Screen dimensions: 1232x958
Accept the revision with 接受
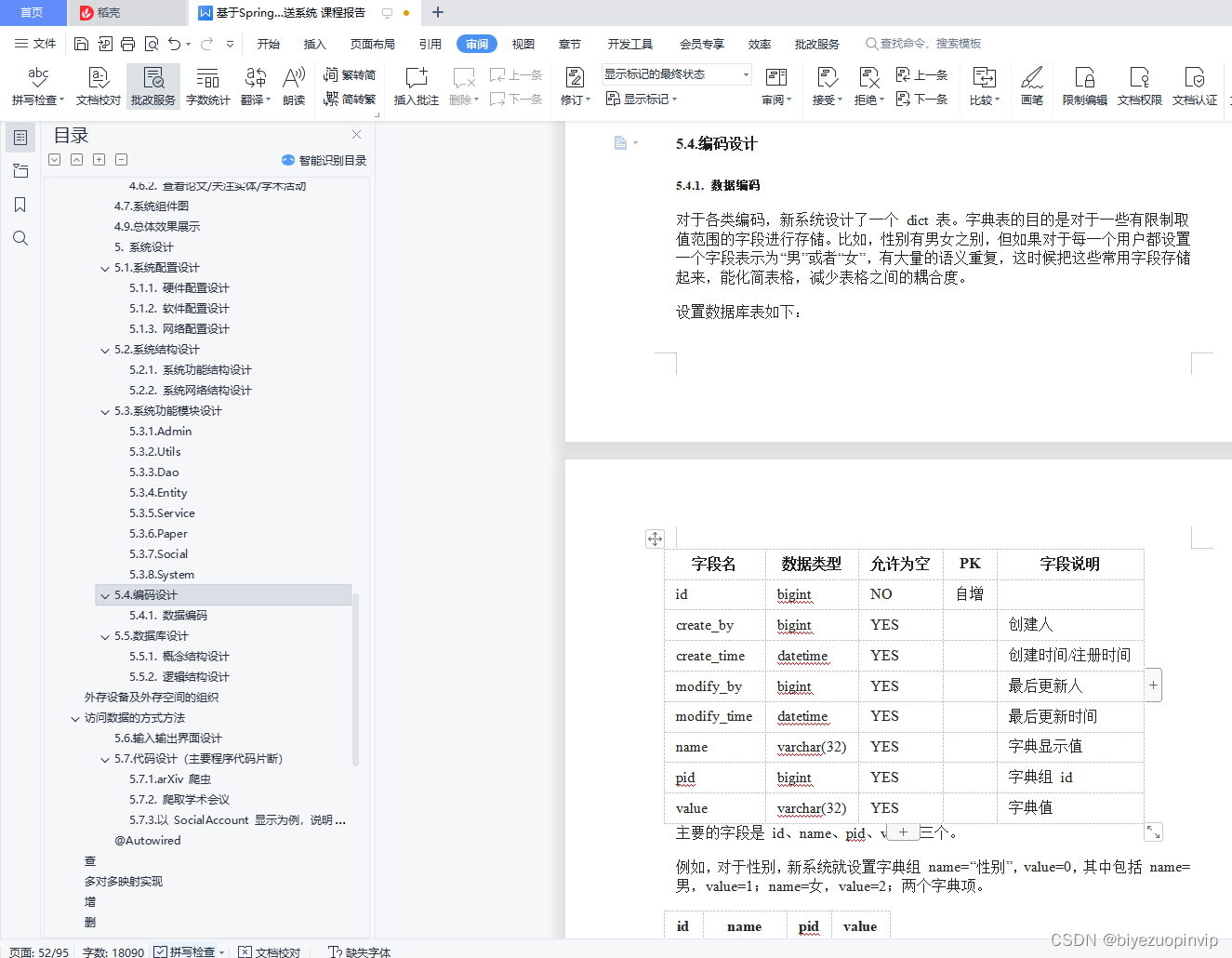point(826,86)
